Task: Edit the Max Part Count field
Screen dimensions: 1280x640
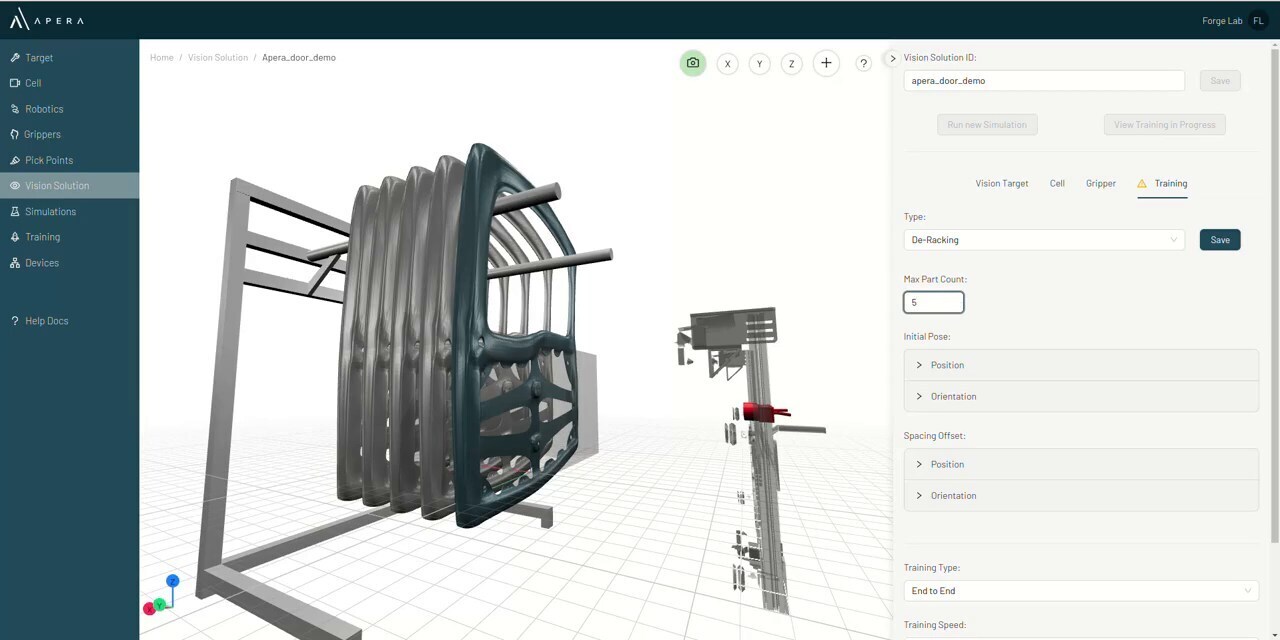Action: tap(933, 302)
